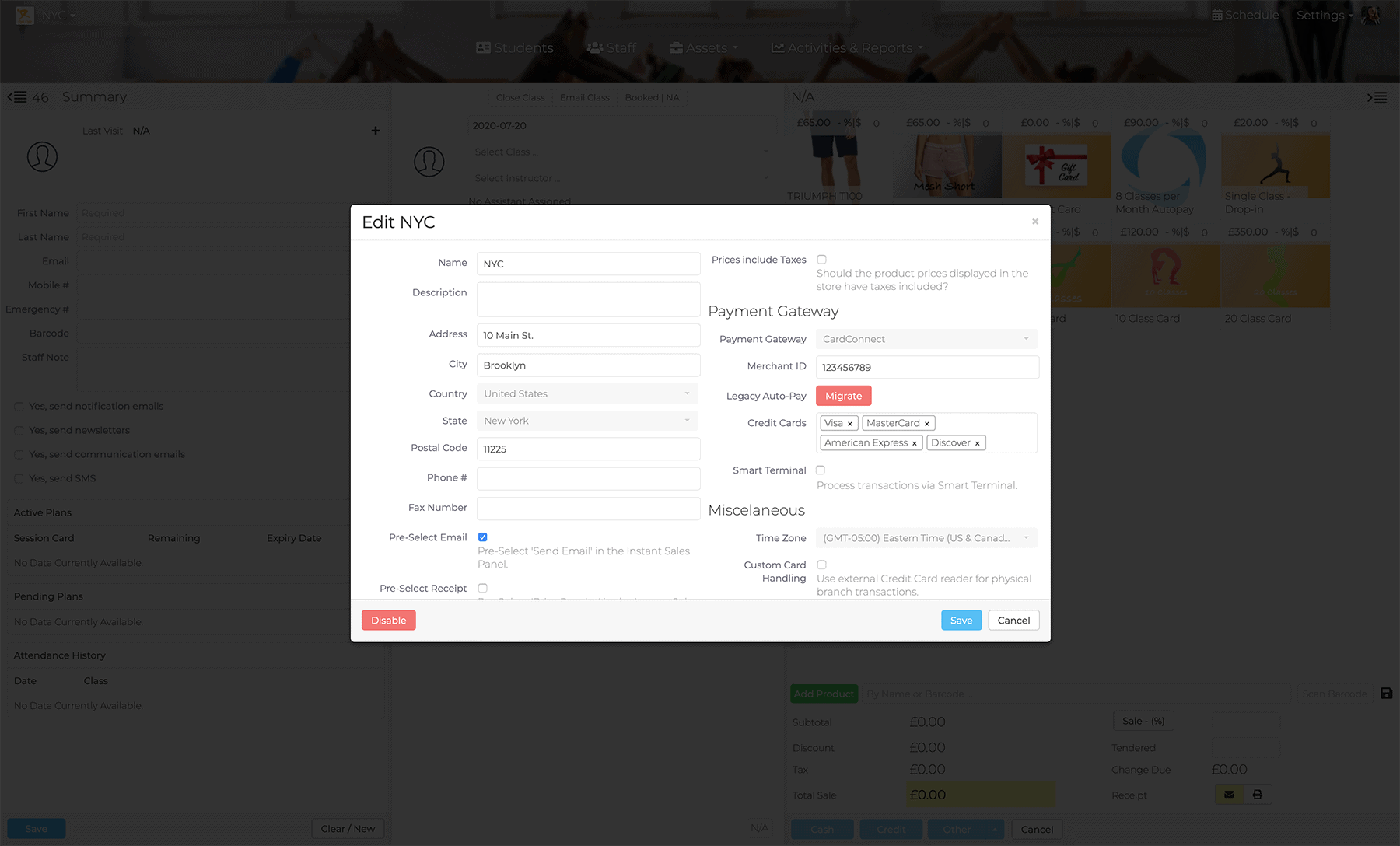Open the State dropdown showing New York
1400x846 pixels.
click(x=586, y=420)
